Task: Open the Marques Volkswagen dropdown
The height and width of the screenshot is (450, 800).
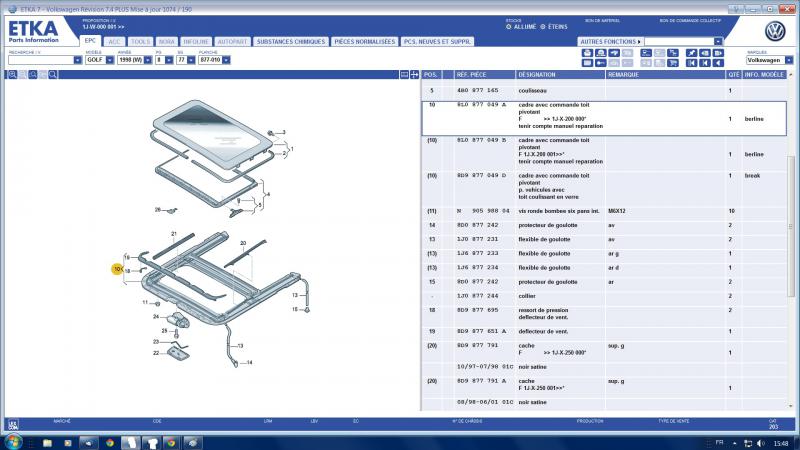Action: pos(789,60)
